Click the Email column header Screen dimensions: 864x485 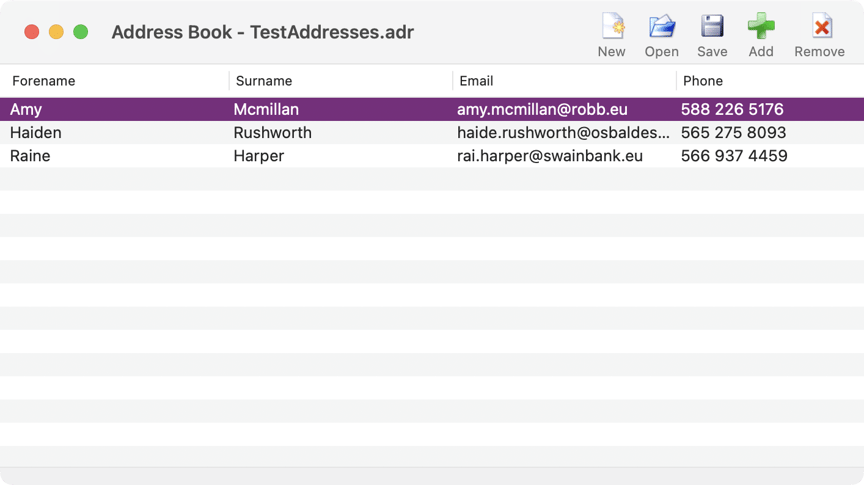pos(476,81)
